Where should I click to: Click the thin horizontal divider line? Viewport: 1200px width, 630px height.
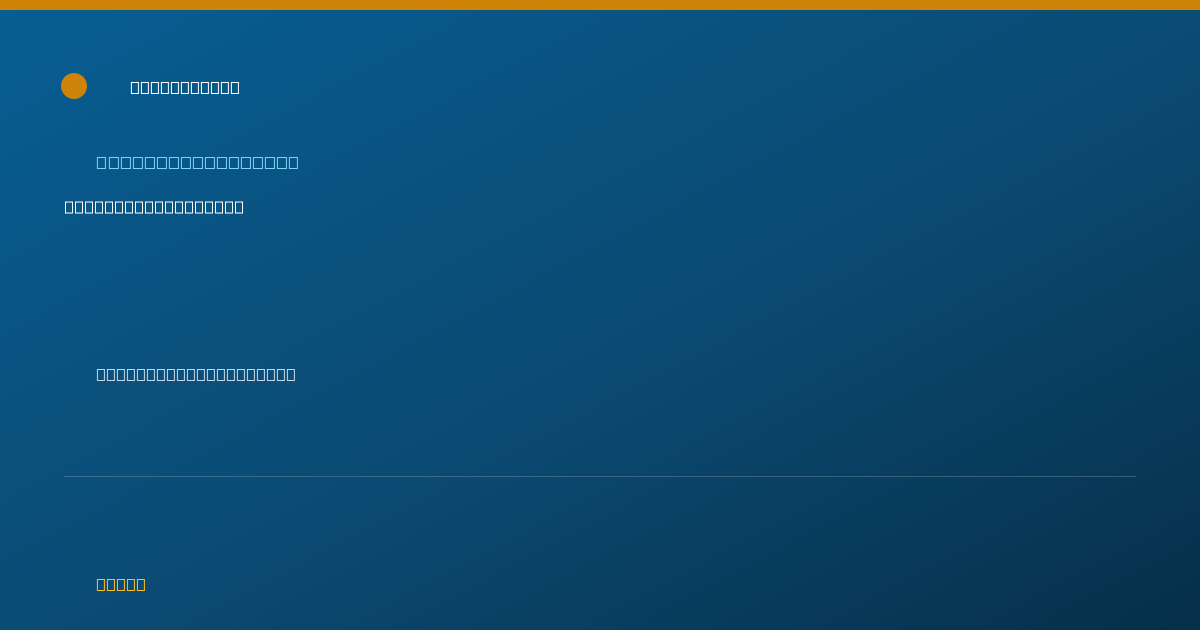pyautogui.click(x=600, y=476)
